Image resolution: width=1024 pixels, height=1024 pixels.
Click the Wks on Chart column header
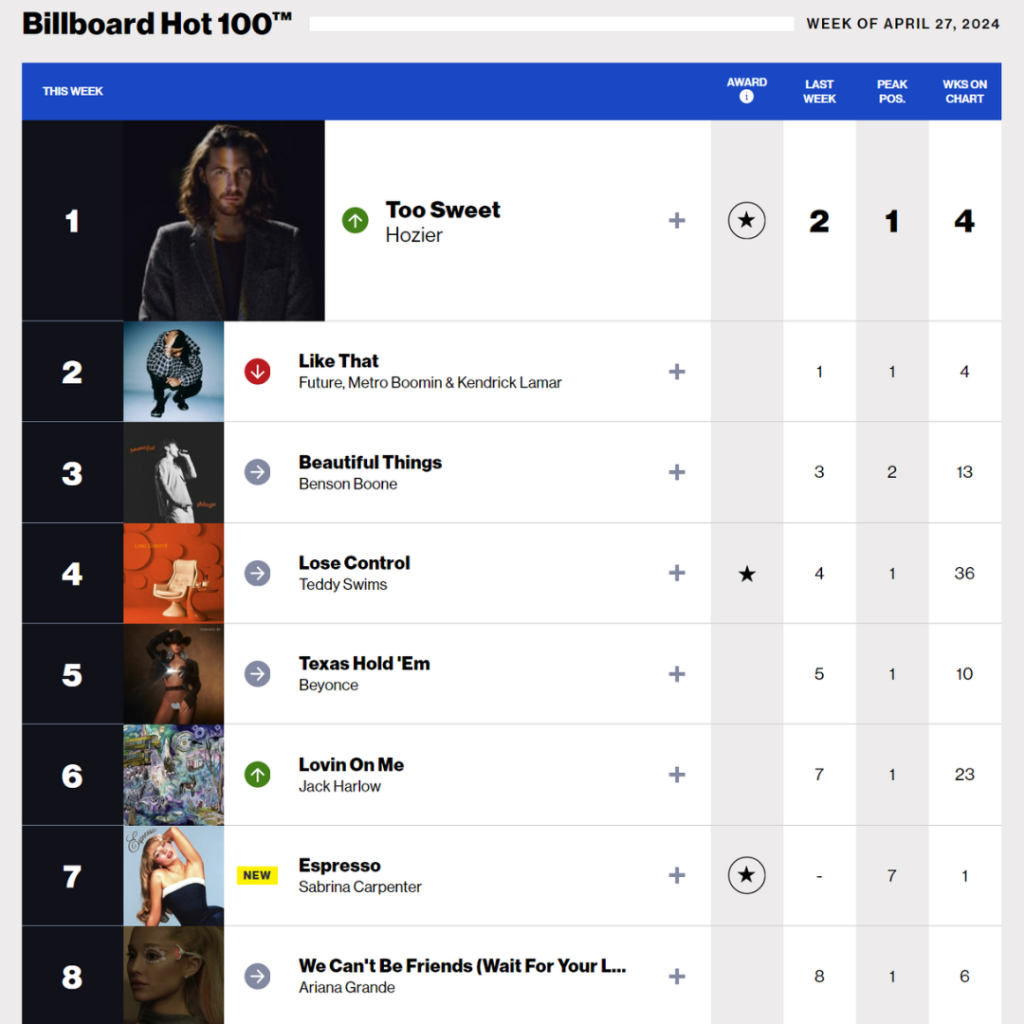click(x=964, y=91)
